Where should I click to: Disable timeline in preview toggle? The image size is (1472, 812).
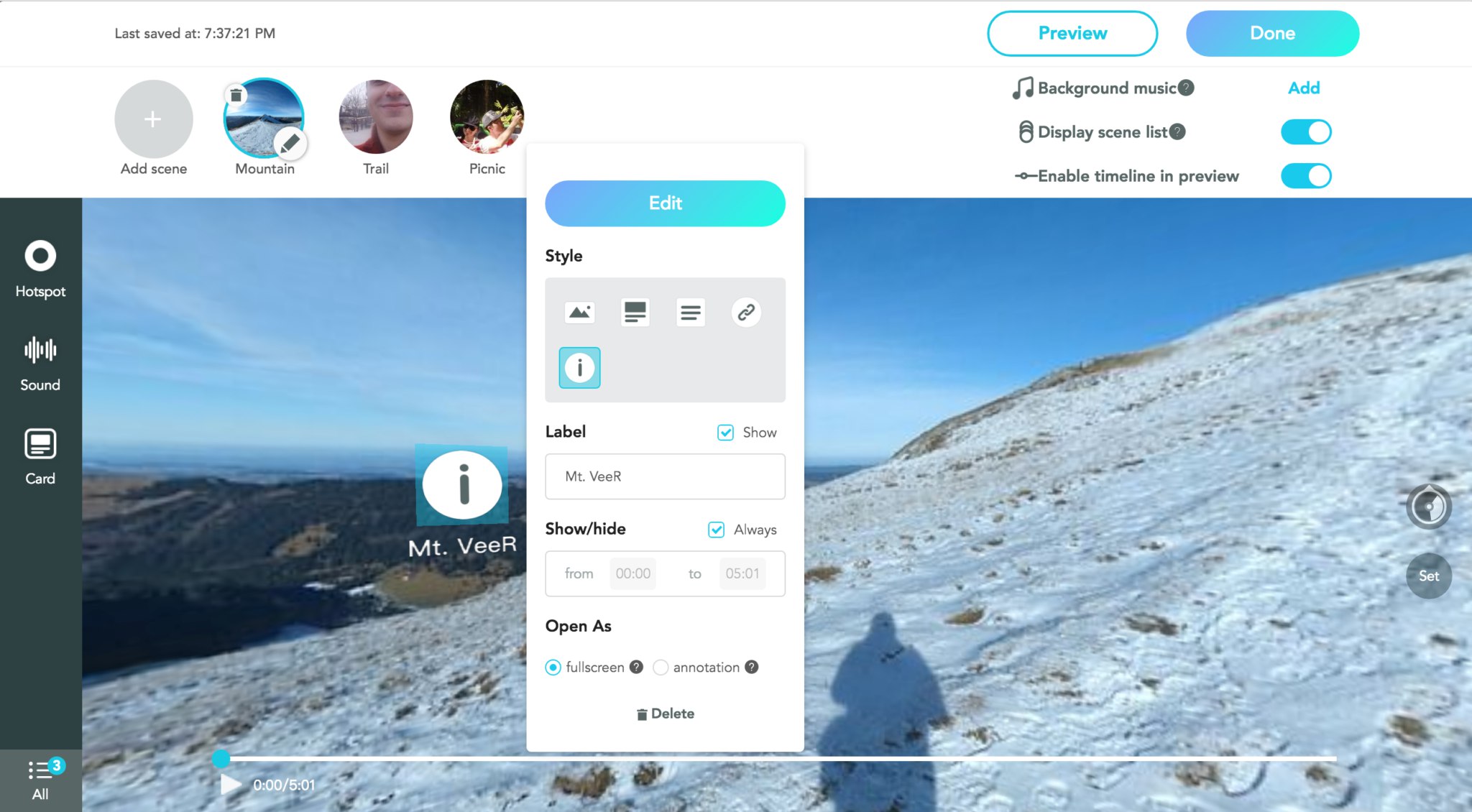[1305, 176]
